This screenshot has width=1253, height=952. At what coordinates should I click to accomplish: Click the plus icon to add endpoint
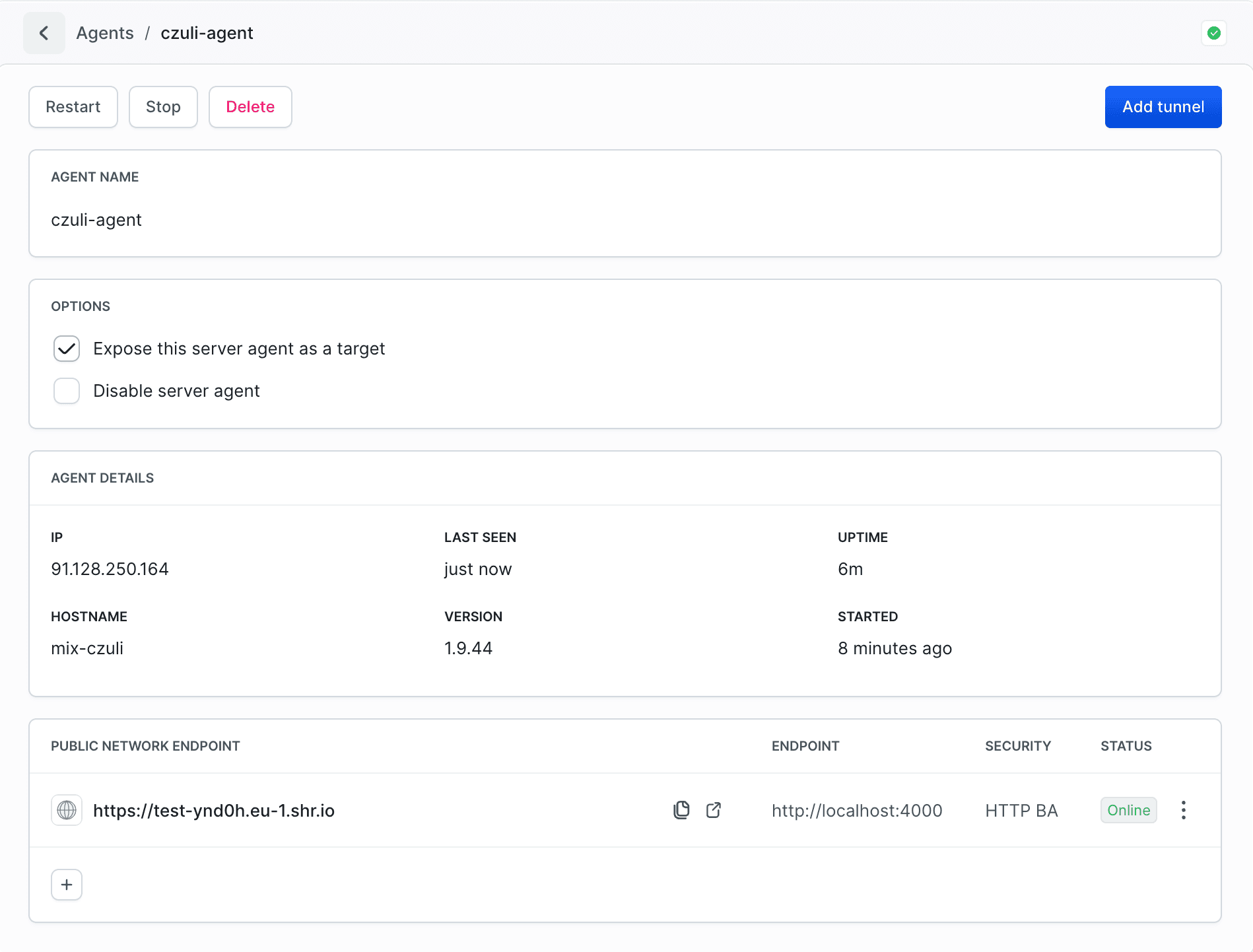coord(67,885)
